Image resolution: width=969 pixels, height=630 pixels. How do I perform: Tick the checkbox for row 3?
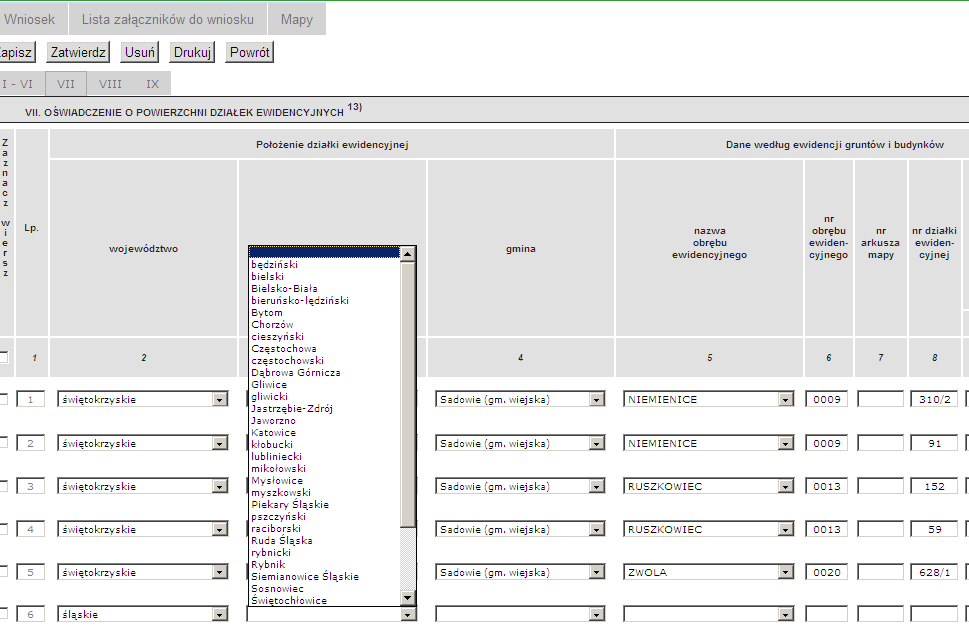(x=4, y=486)
